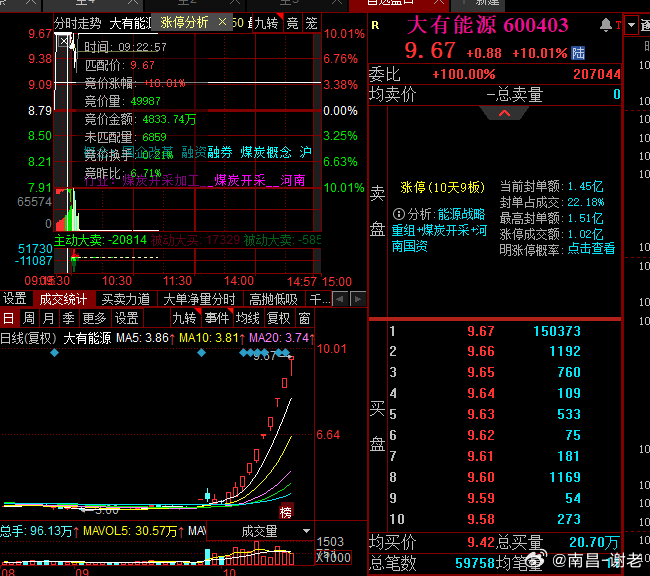The height and width of the screenshot is (576, 650).
Task: Click the 能源战略 analysis link
Action: pos(461,214)
